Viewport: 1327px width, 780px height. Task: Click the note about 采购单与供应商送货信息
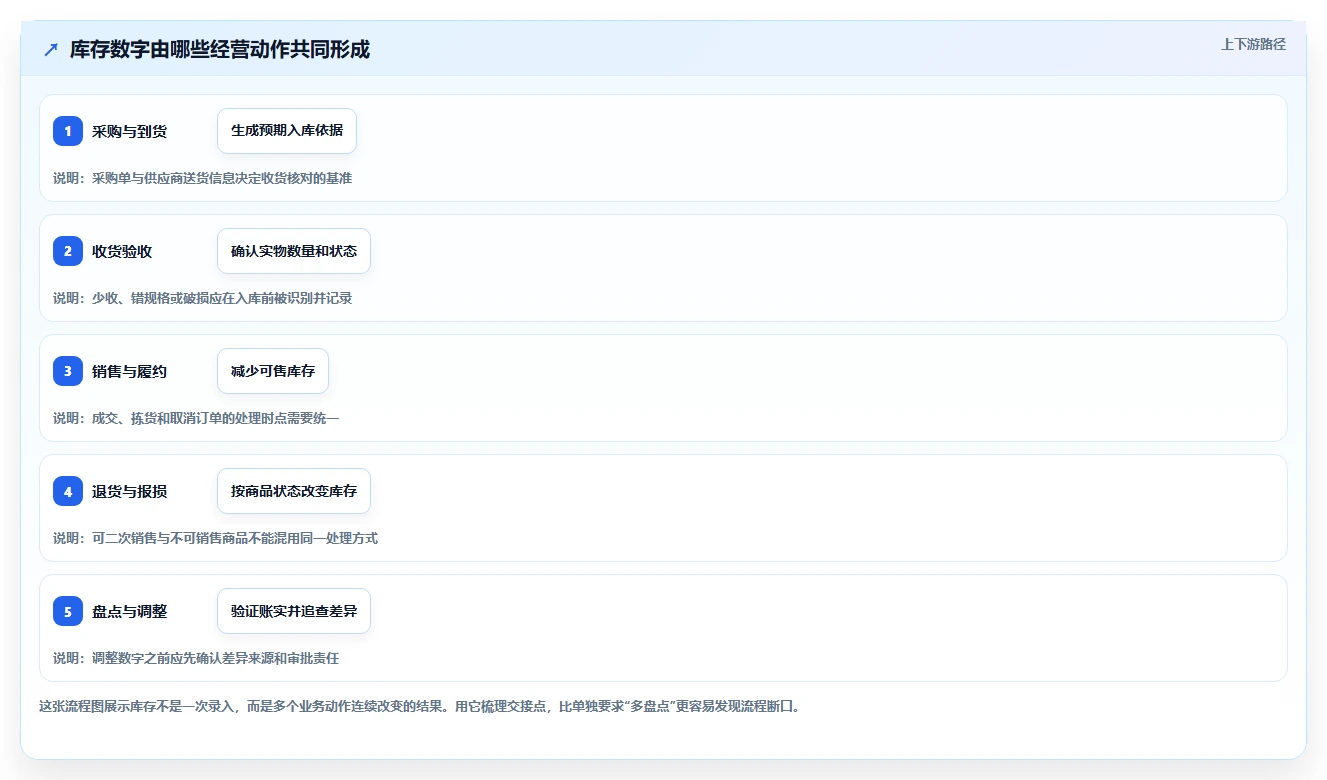(202, 178)
